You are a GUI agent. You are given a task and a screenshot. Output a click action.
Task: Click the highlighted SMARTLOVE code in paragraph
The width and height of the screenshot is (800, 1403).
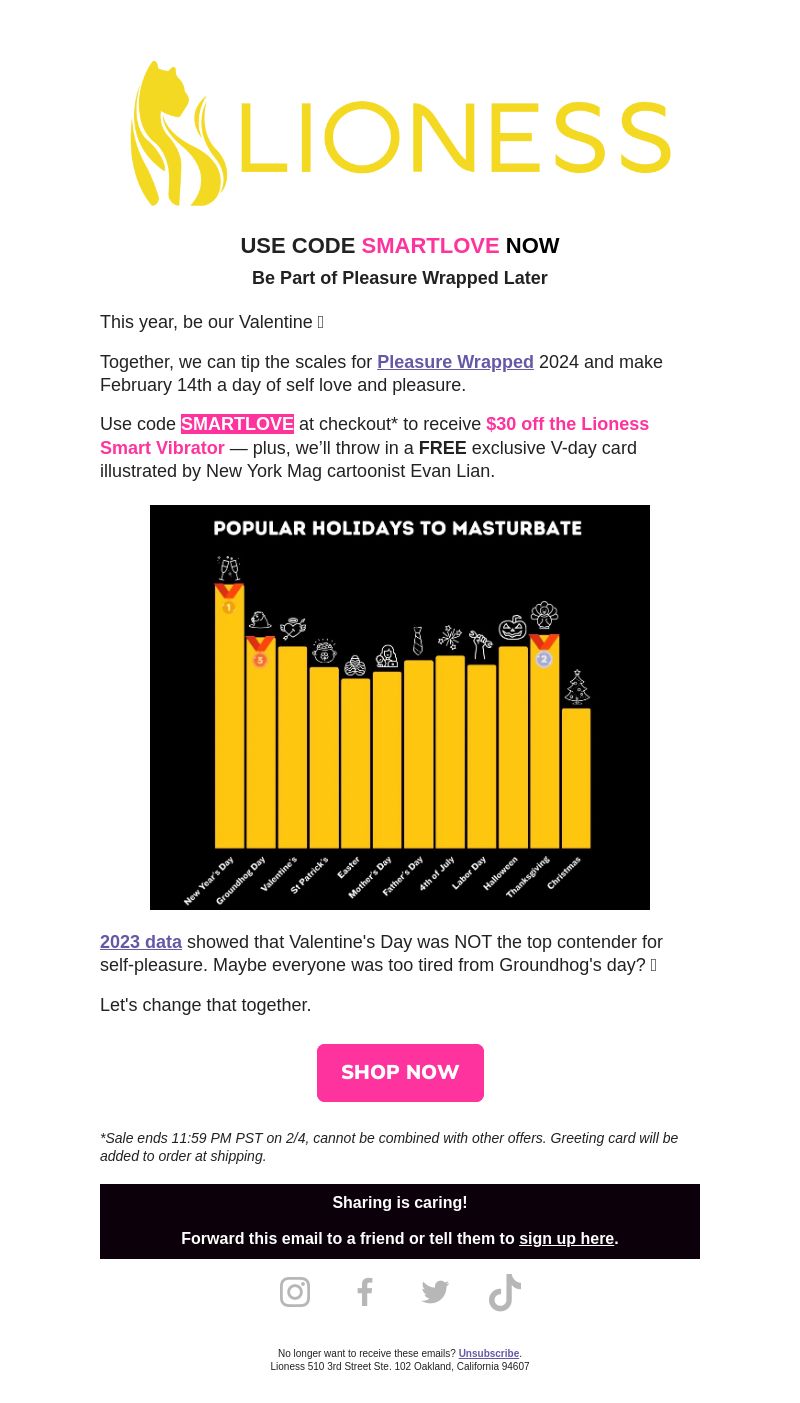click(x=237, y=424)
